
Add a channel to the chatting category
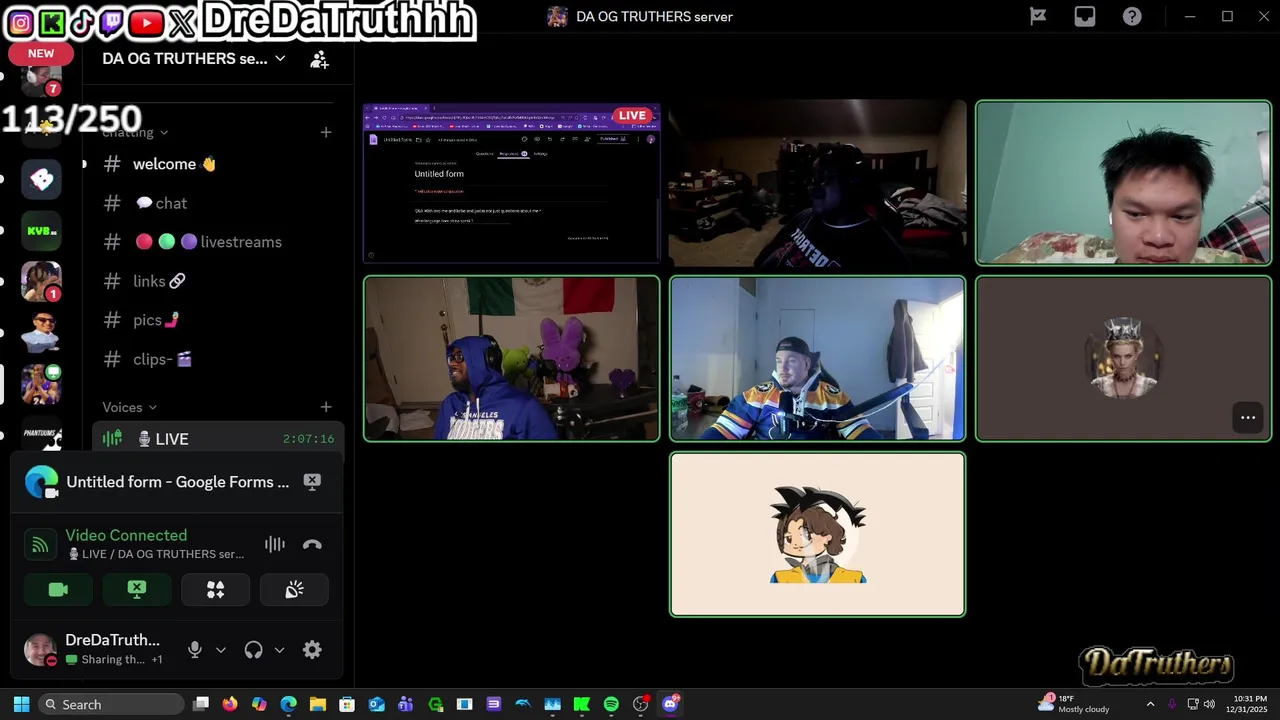[326, 132]
